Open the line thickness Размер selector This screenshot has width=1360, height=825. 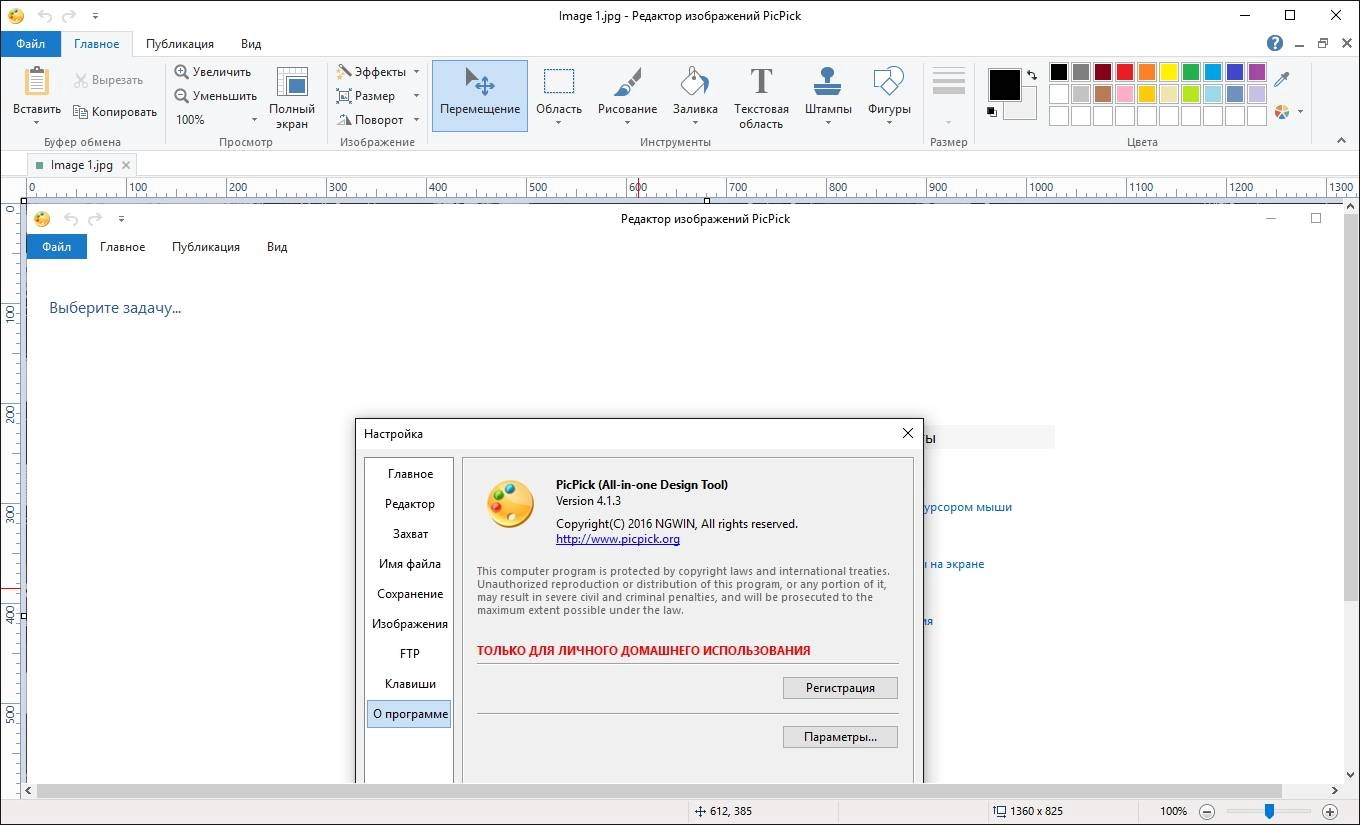948,97
